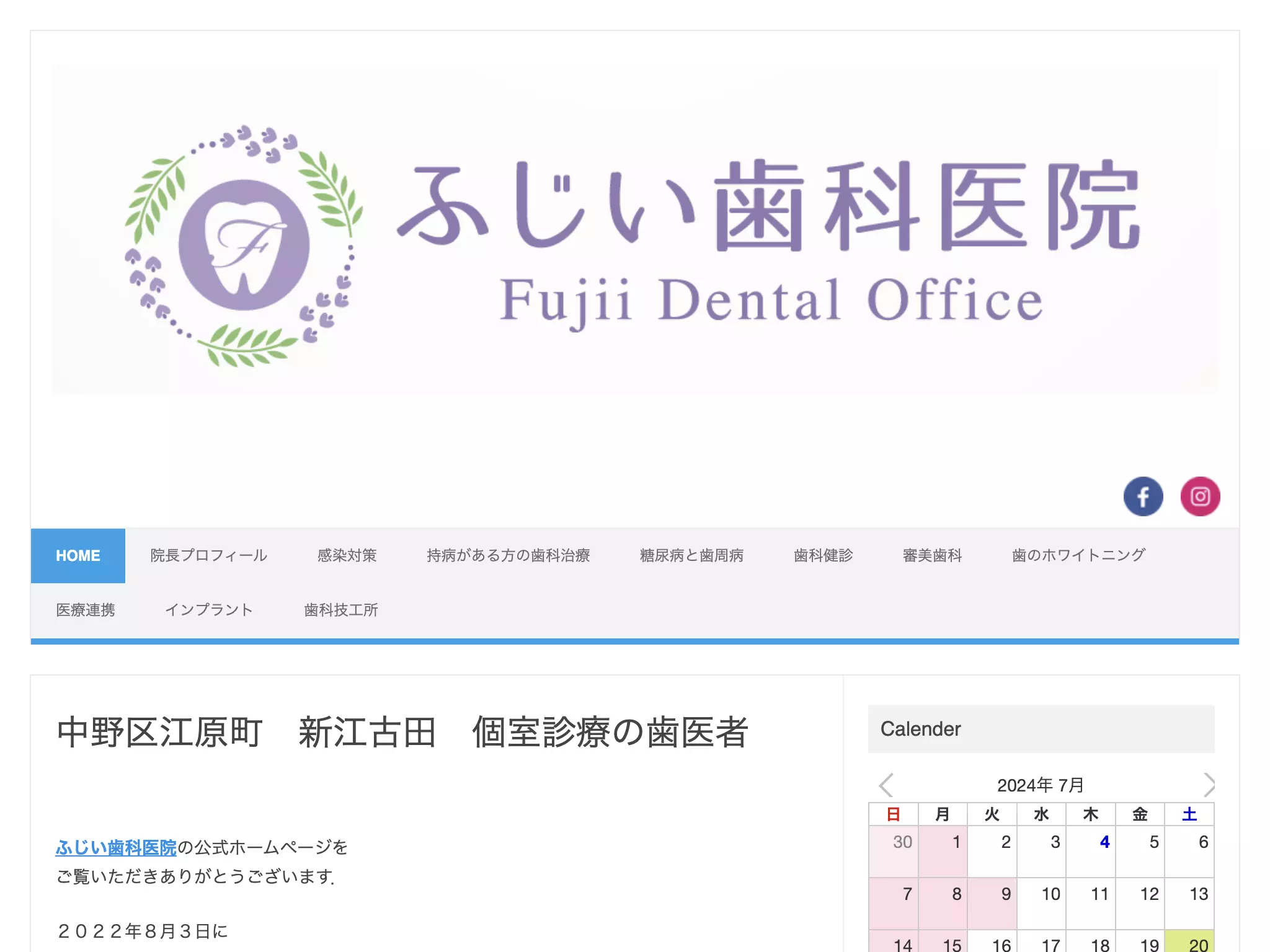The height and width of the screenshot is (952, 1270).
Task: Select calendar date 15
Action: (943, 941)
